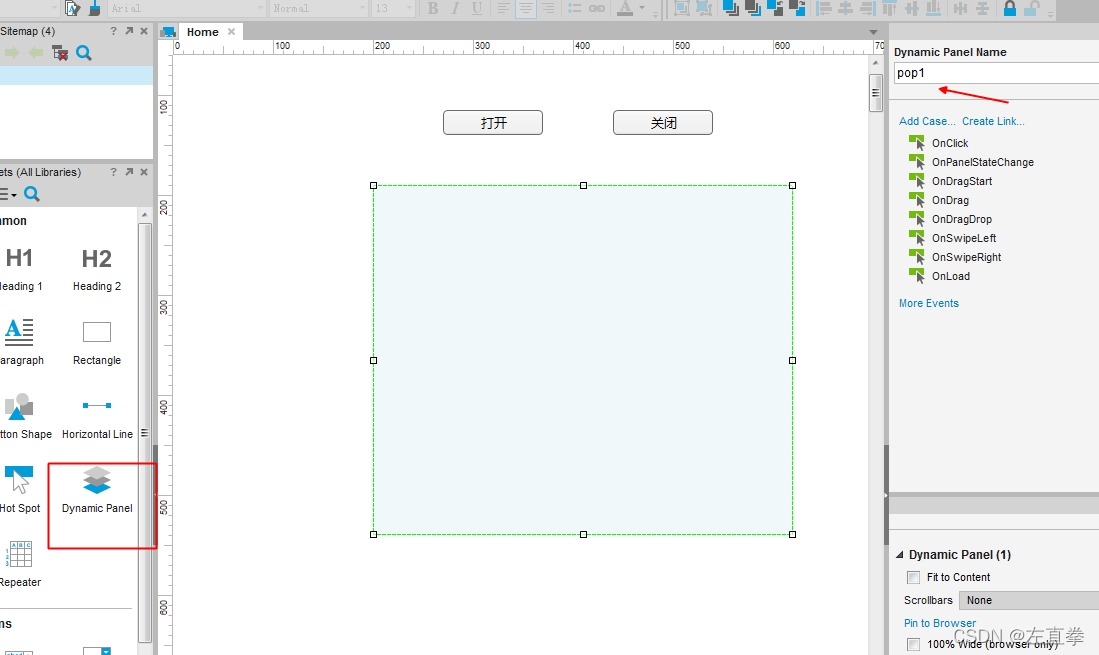Select the OnClick event
The width and height of the screenshot is (1099, 655).
pos(938,143)
